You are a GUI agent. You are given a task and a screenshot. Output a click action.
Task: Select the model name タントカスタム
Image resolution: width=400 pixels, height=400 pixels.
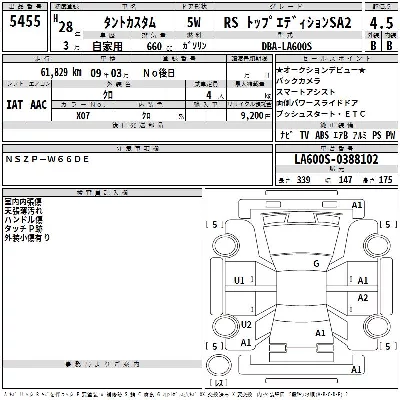[x=130, y=23]
